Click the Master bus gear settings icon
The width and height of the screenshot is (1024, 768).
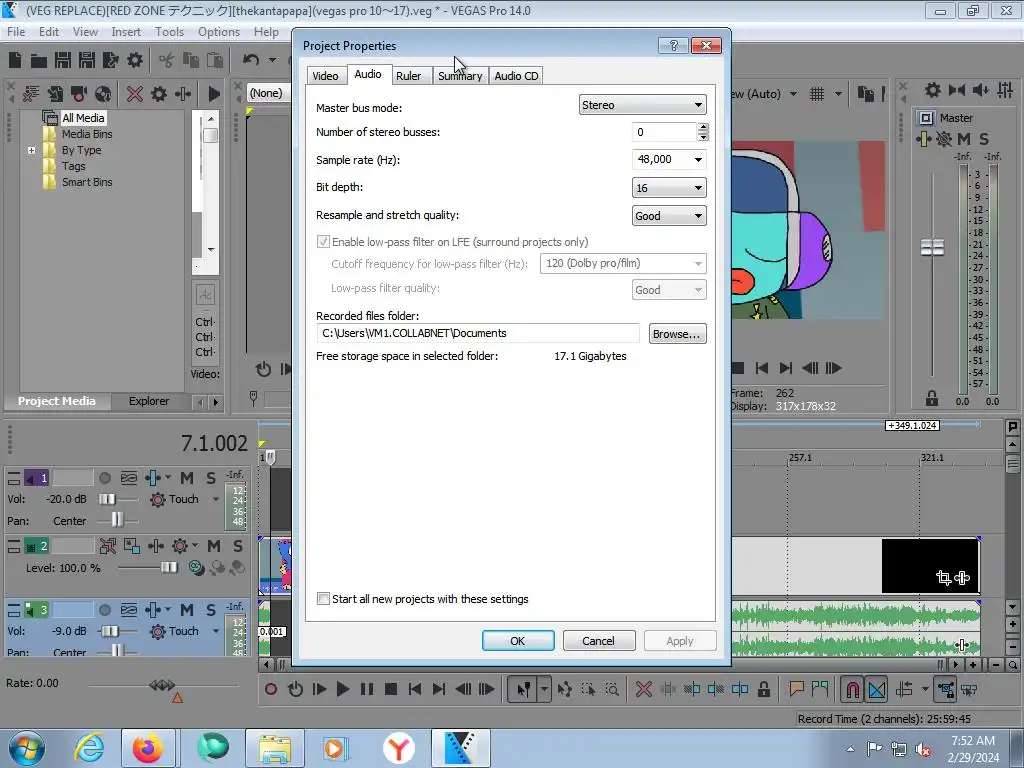[933, 90]
